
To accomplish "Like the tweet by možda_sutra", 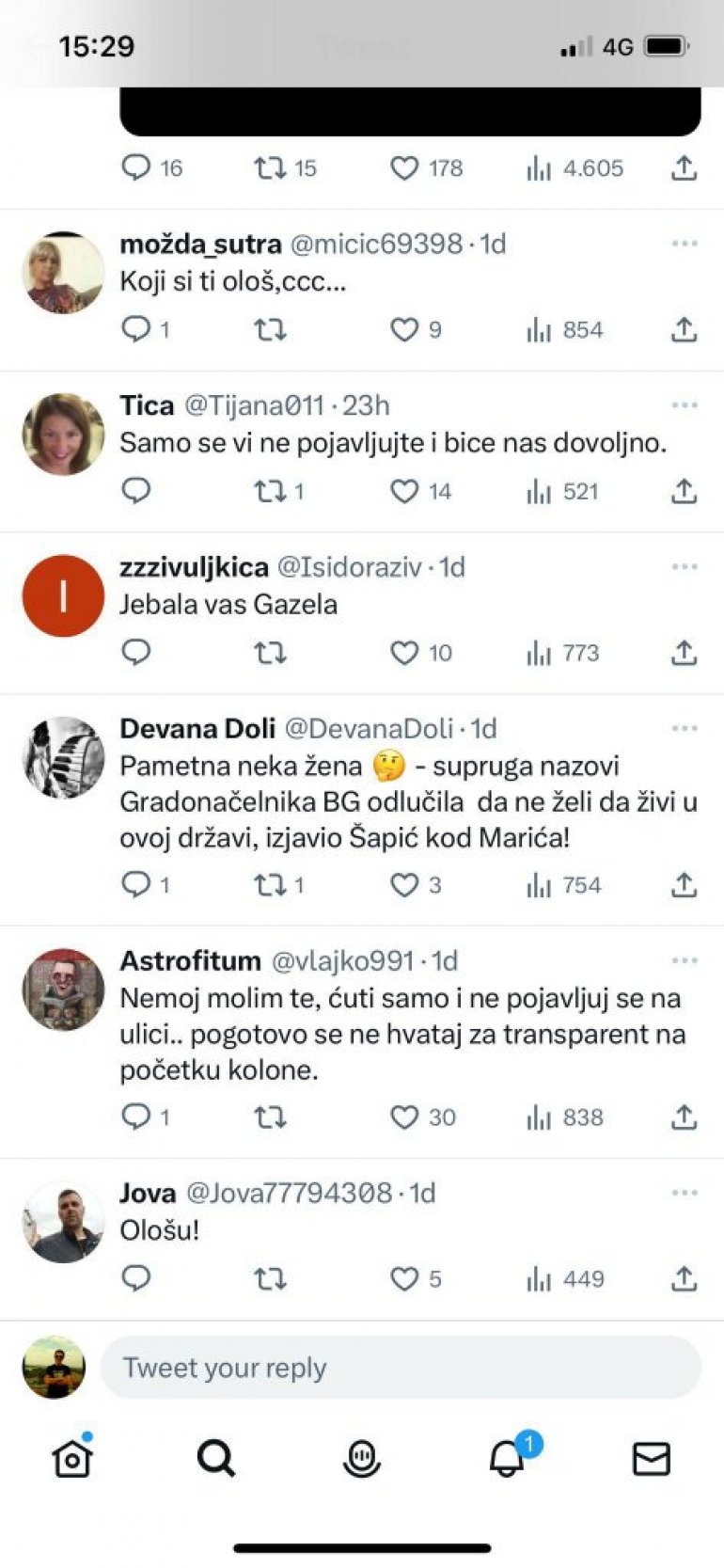I will (404, 330).
